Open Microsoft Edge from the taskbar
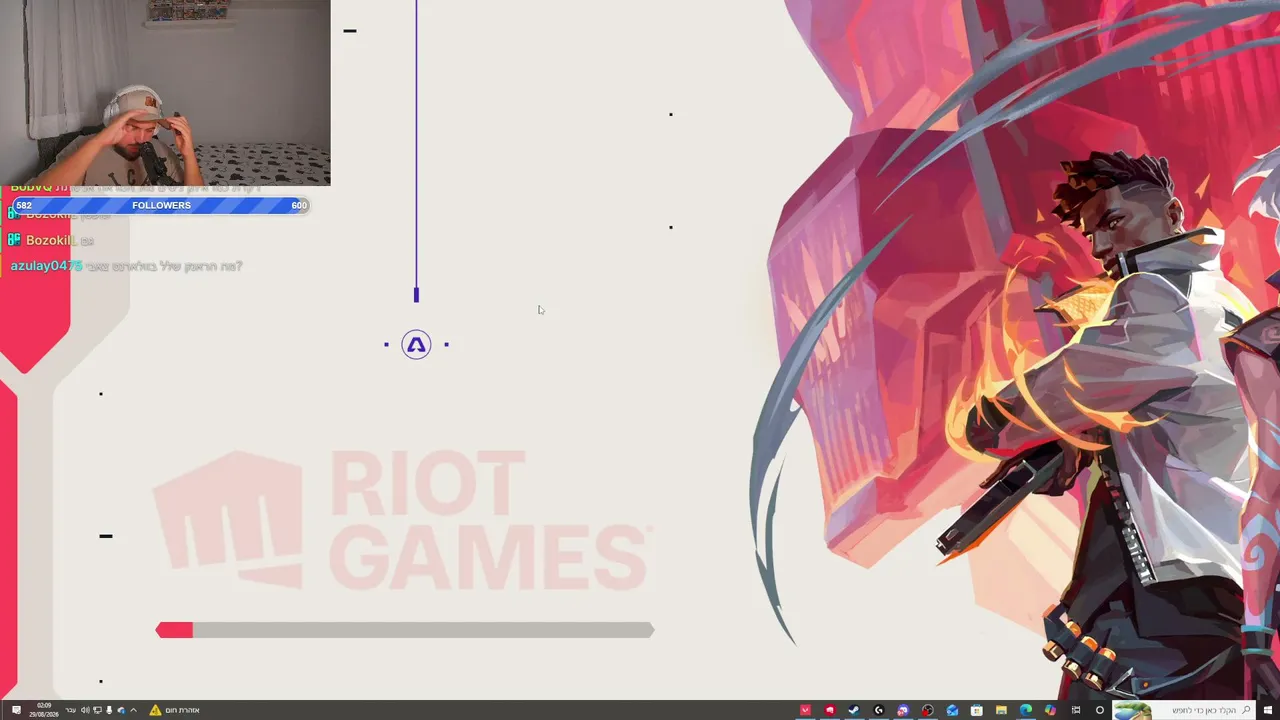The height and width of the screenshot is (720, 1280). tap(1026, 710)
